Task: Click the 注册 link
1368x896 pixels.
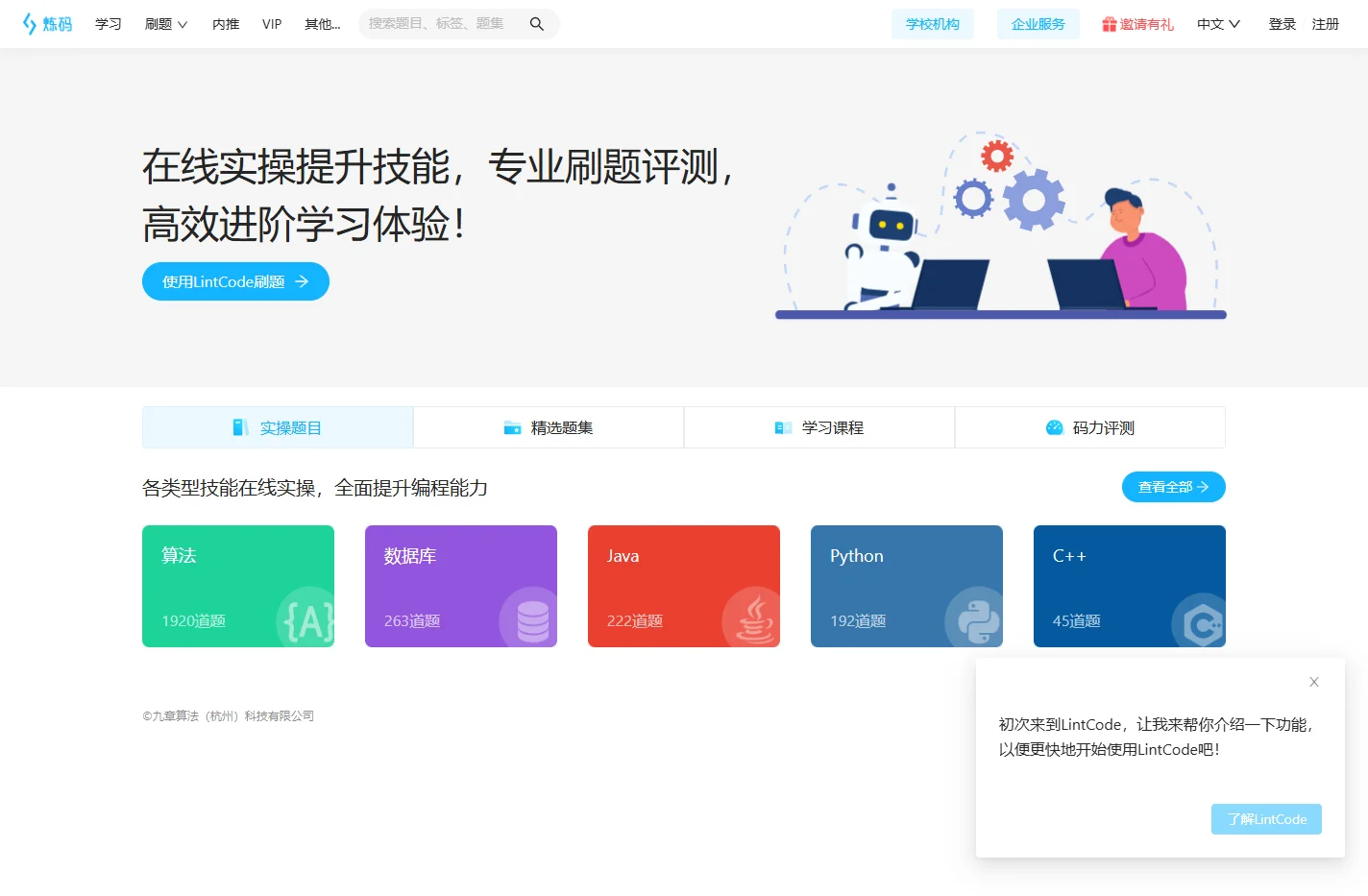Action: 1326,24
